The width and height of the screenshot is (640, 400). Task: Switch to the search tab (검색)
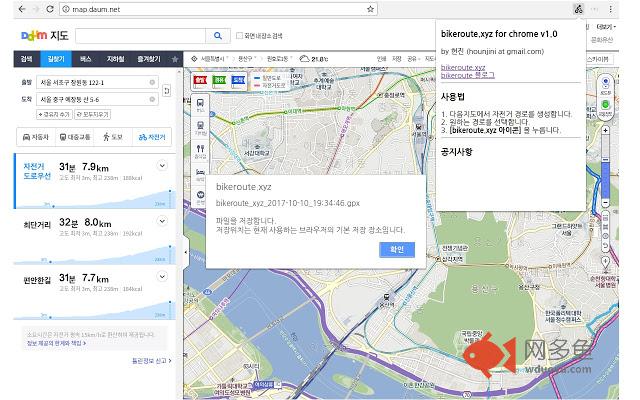[27, 59]
